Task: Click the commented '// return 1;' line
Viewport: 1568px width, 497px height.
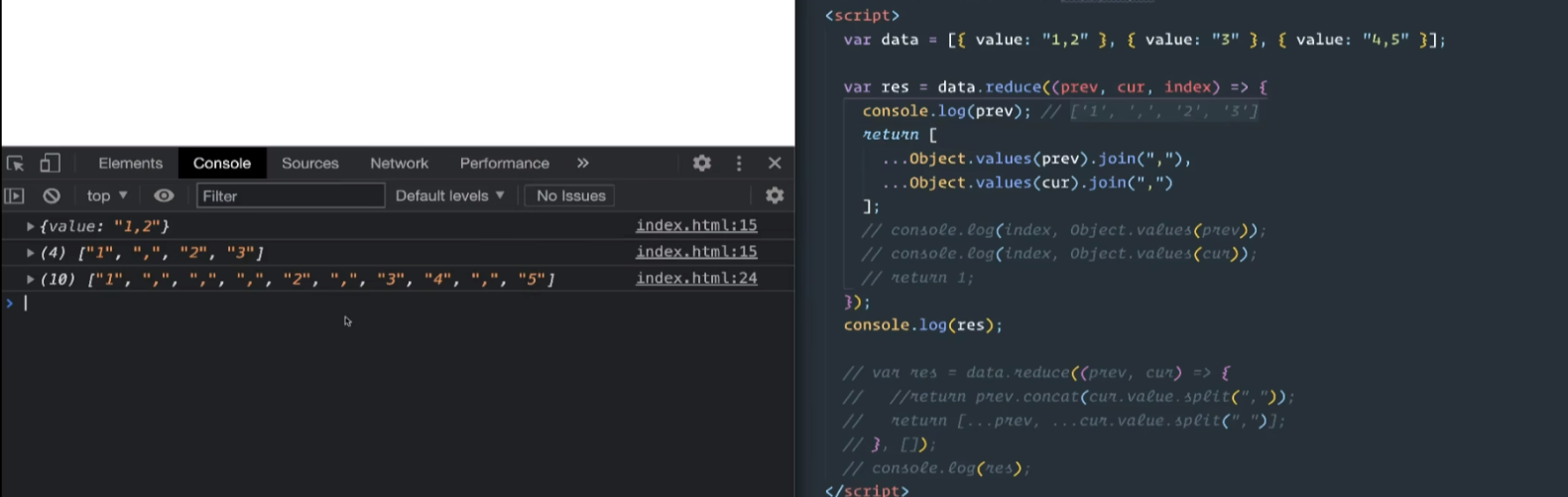Action: pos(917,278)
